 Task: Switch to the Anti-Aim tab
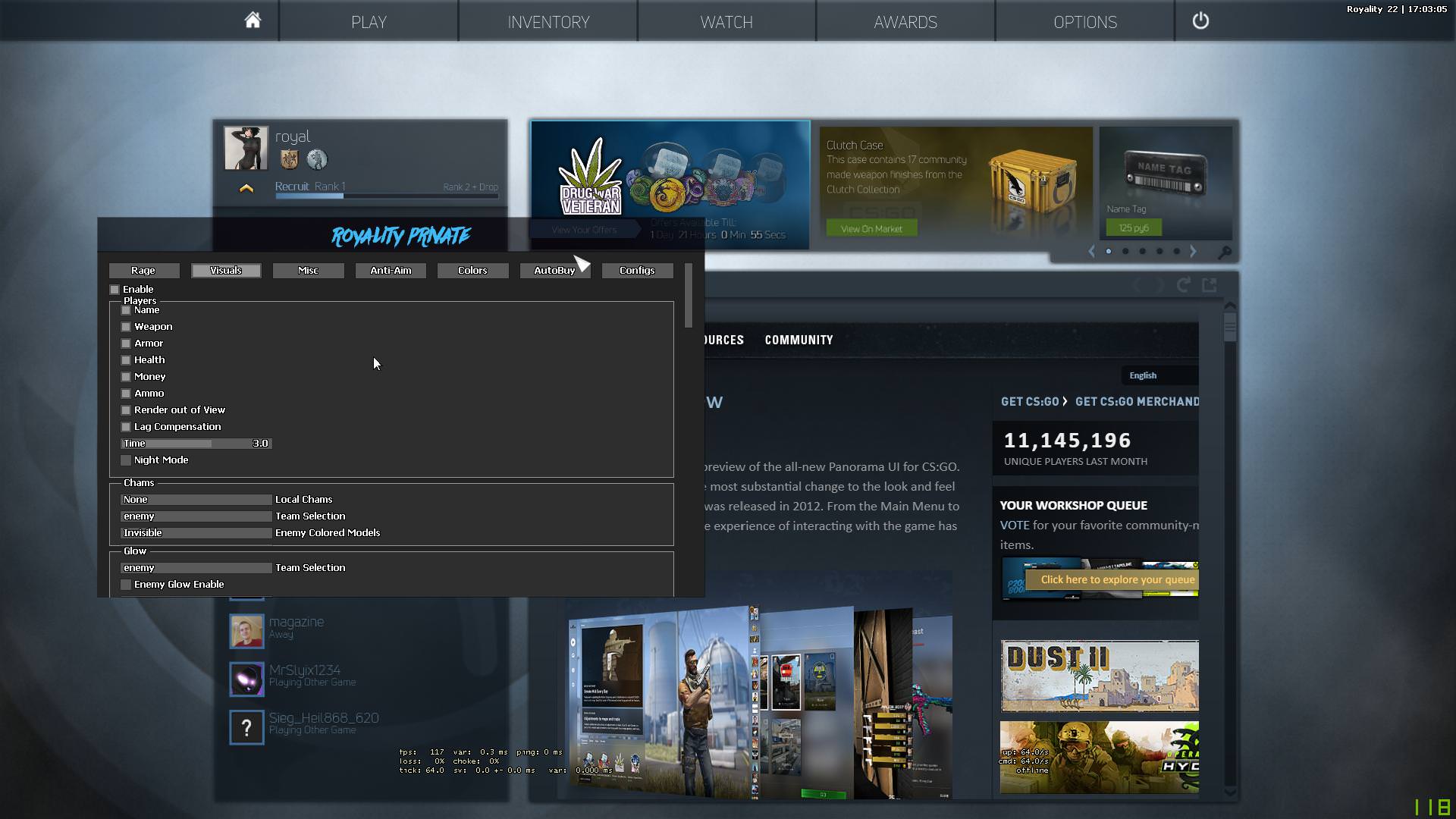click(x=391, y=271)
